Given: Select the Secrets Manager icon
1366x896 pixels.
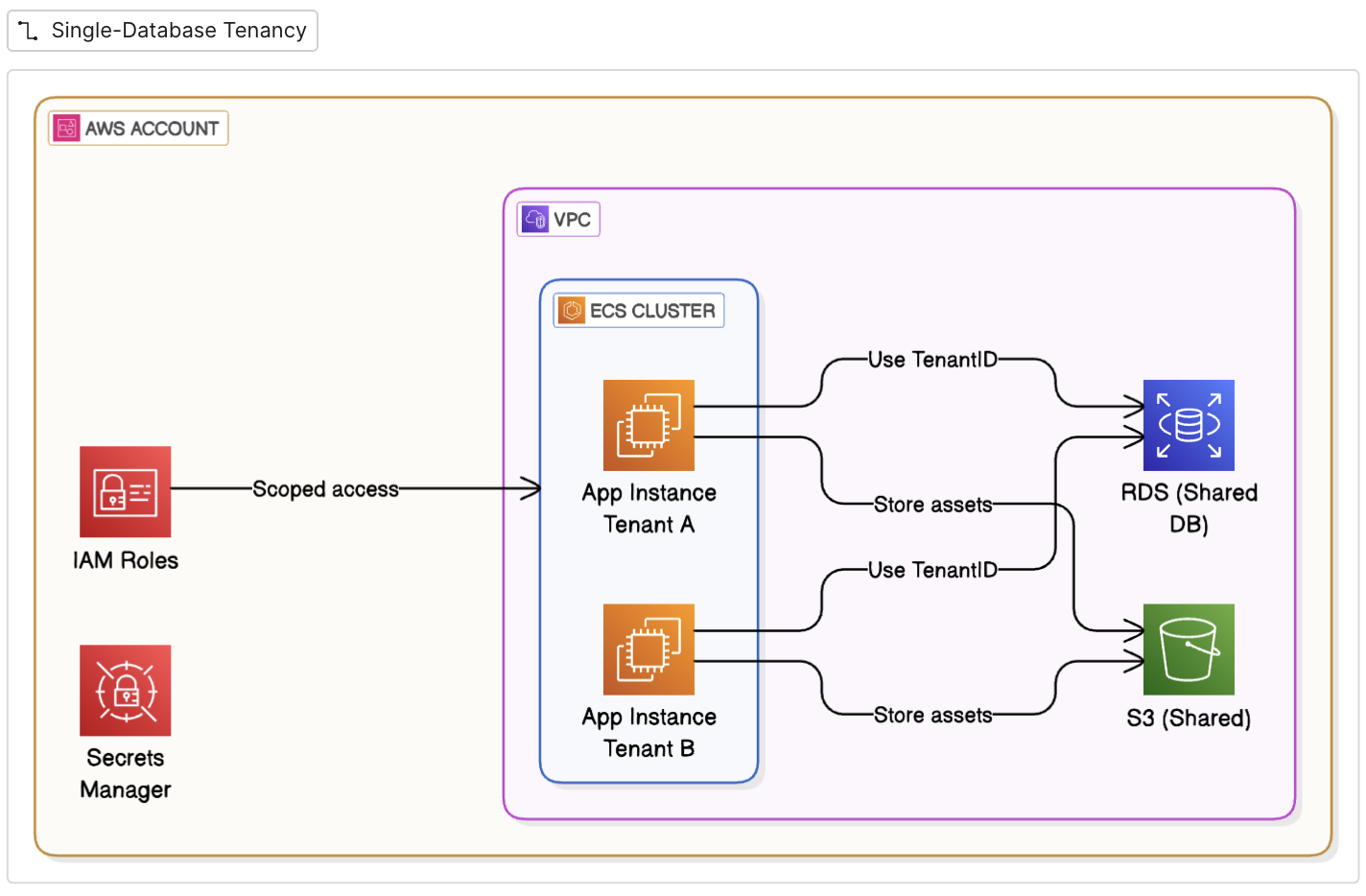Looking at the screenshot, I should point(126,691).
